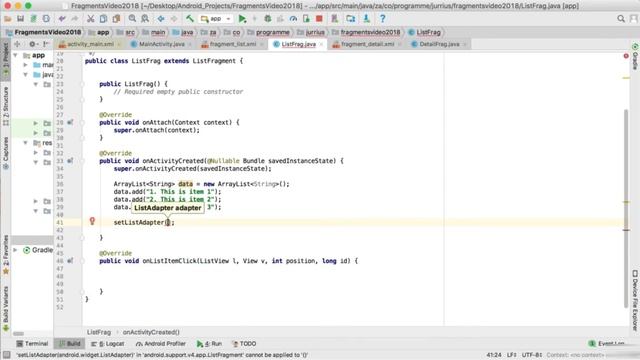Screen dimensions: 640x360
Task: Collapse the res folder in project tree
Action: click(x=26, y=143)
